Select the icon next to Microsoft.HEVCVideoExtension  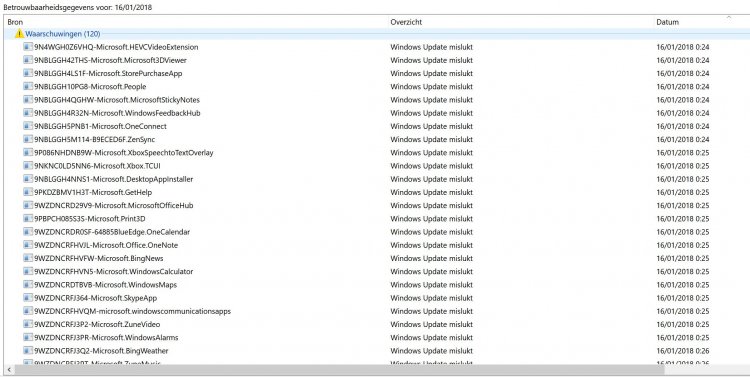click(28, 47)
